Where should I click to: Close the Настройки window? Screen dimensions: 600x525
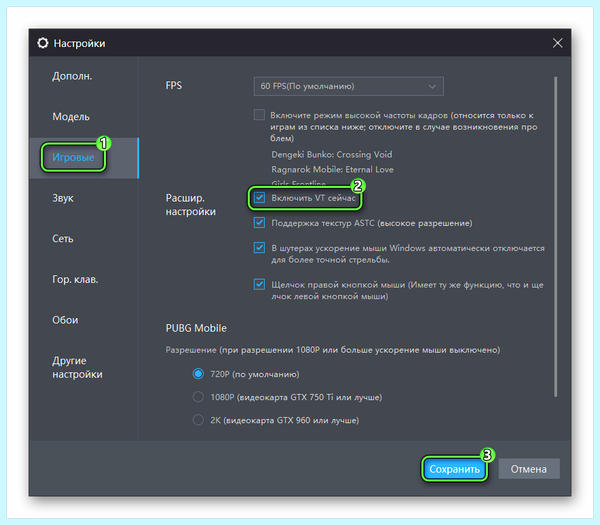pyautogui.click(x=558, y=43)
